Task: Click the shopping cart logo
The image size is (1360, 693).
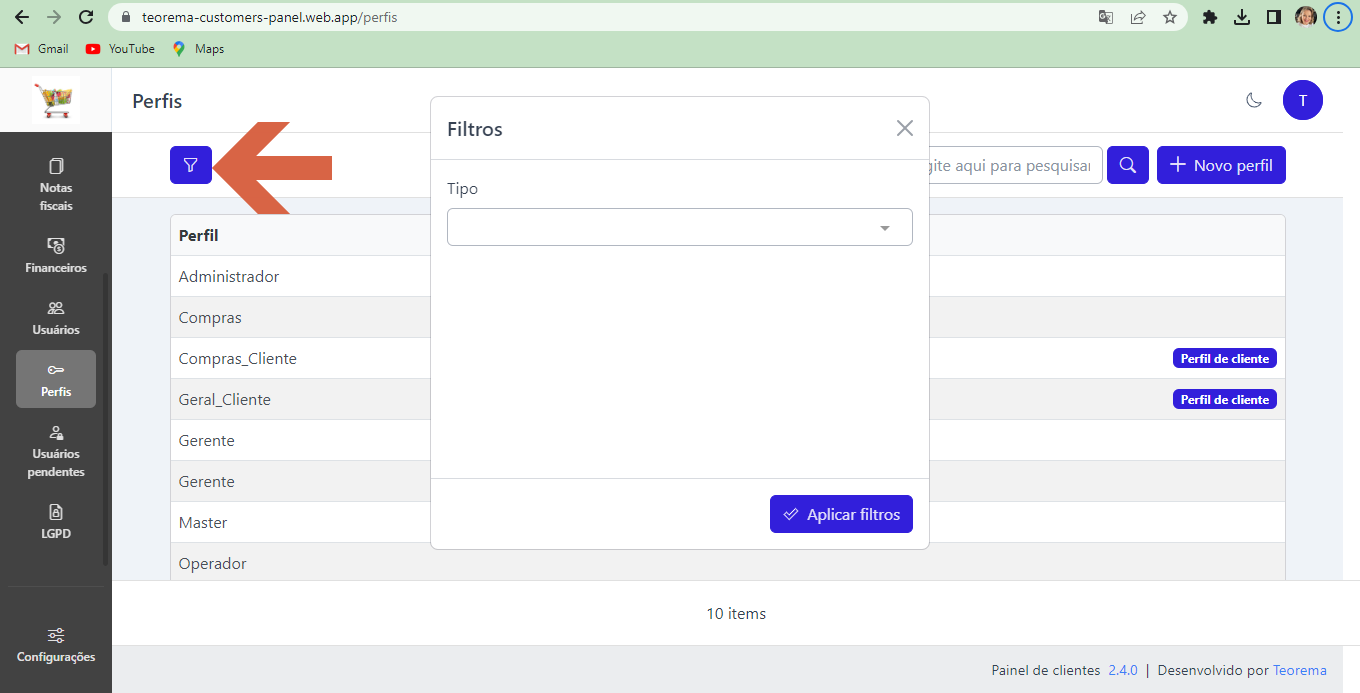Action: point(56,100)
